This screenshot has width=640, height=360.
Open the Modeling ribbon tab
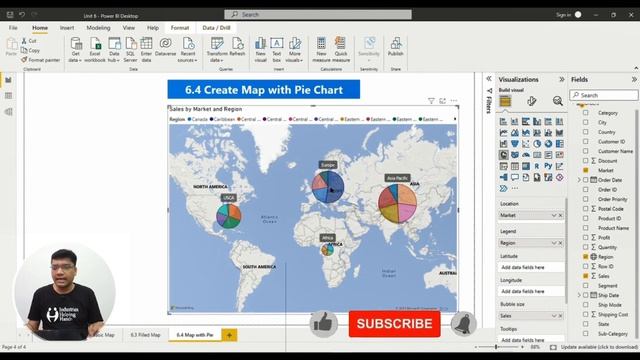pyautogui.click(x=98, y=28)
